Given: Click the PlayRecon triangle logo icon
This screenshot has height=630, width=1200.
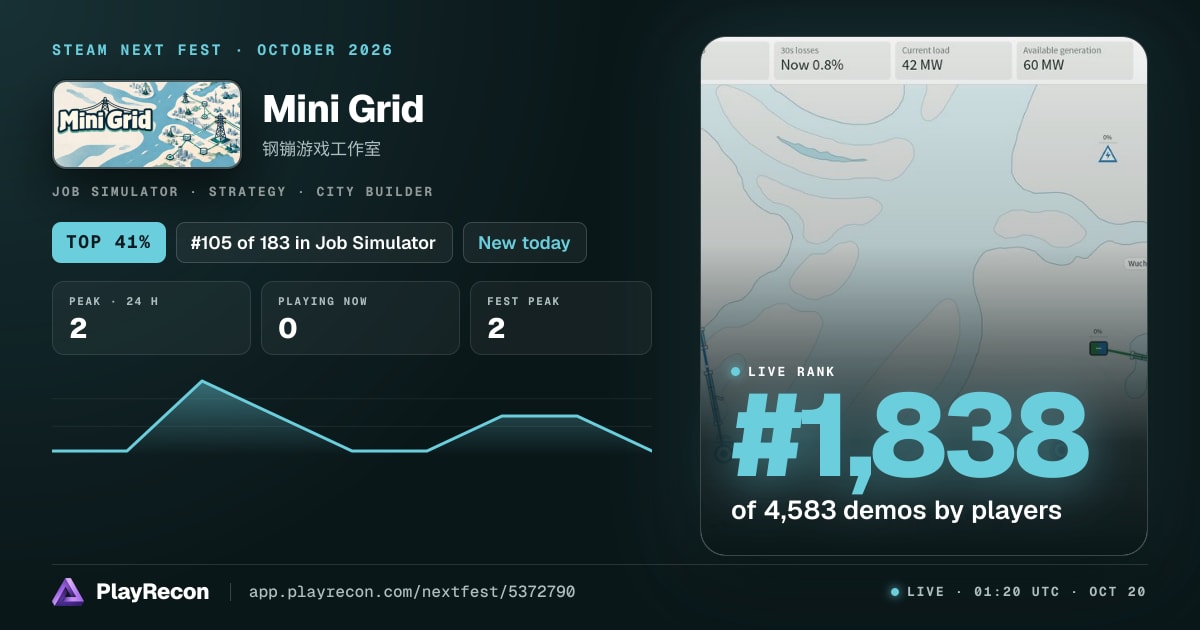Looking at the screenshot, I should click(x=68, y=592).
